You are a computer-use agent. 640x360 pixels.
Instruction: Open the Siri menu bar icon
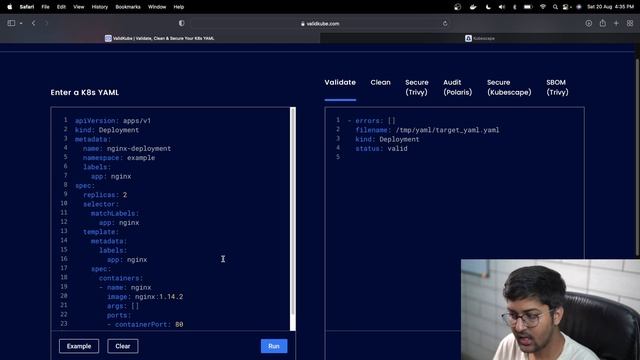[579, 7]
